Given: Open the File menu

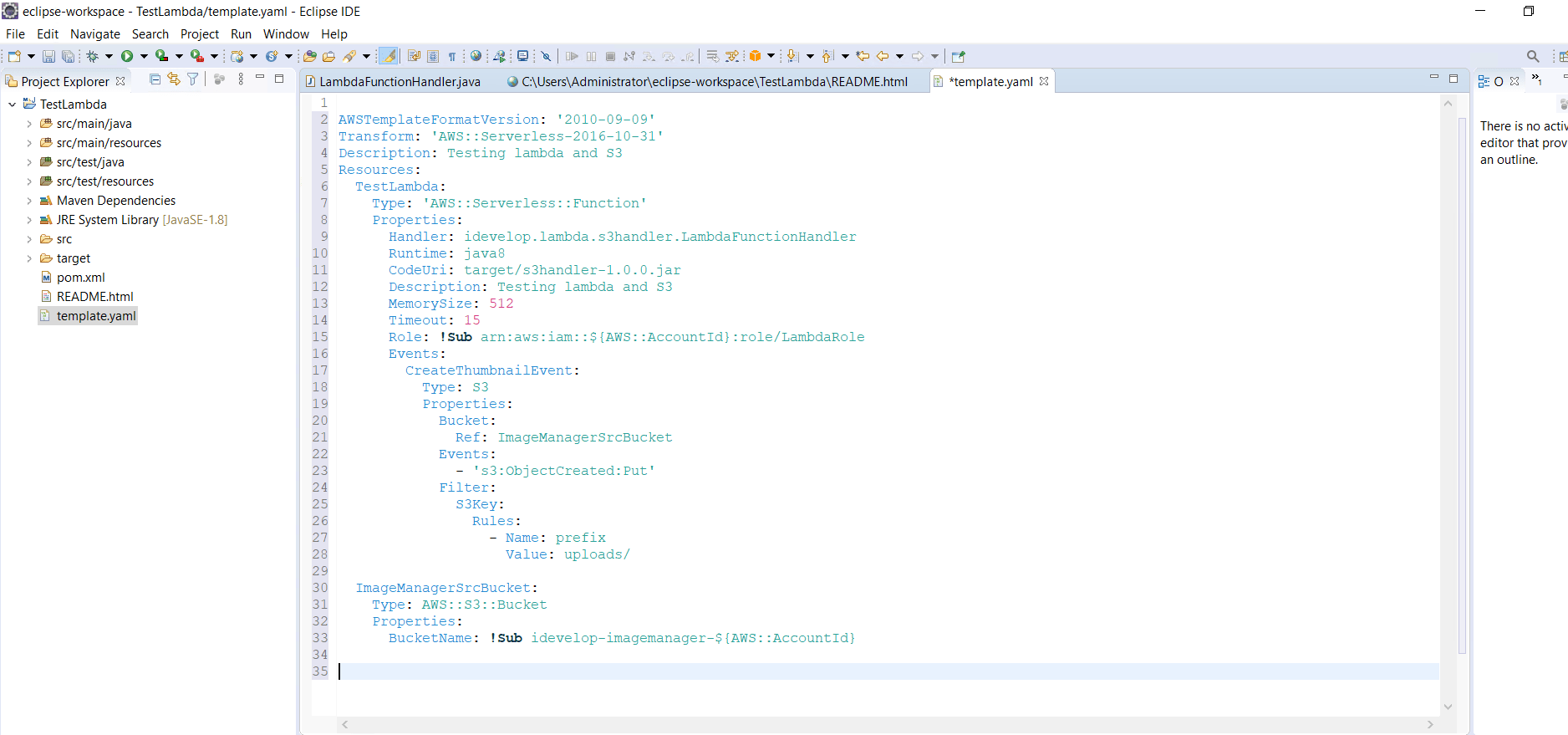Looking at the screenshot, I should [15, 34].
